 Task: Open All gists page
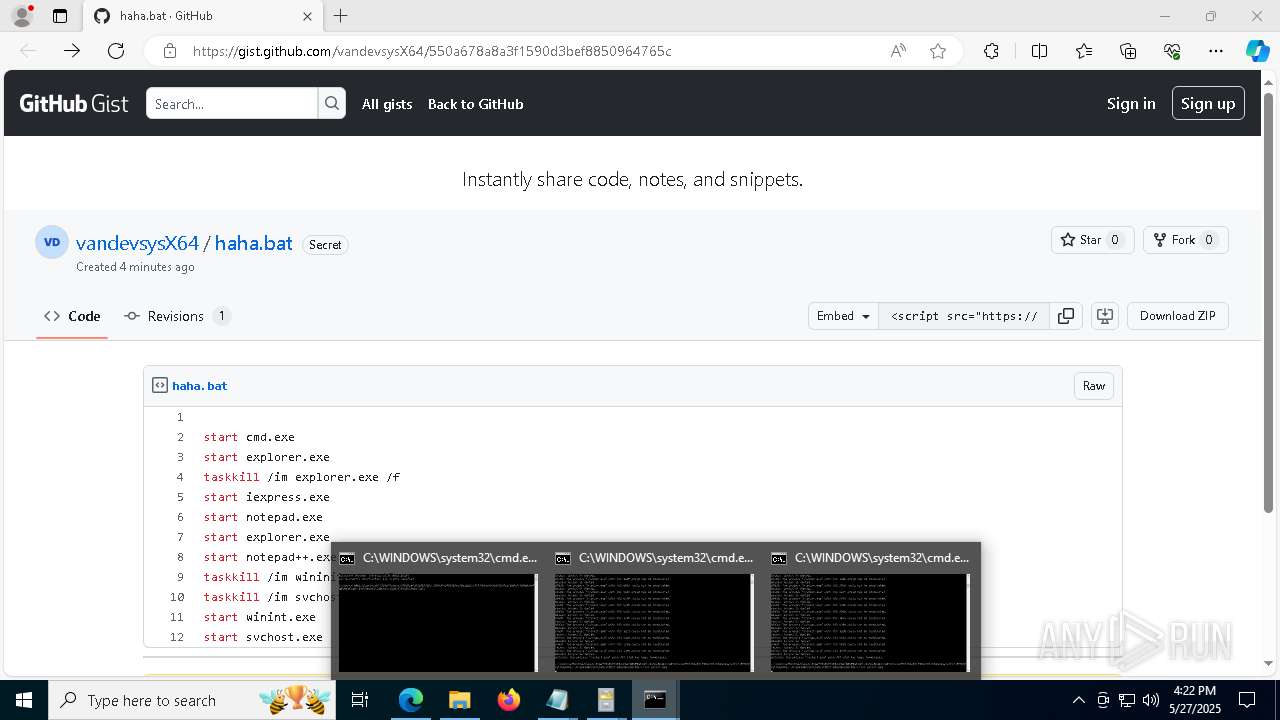click(x=387, y=104)
